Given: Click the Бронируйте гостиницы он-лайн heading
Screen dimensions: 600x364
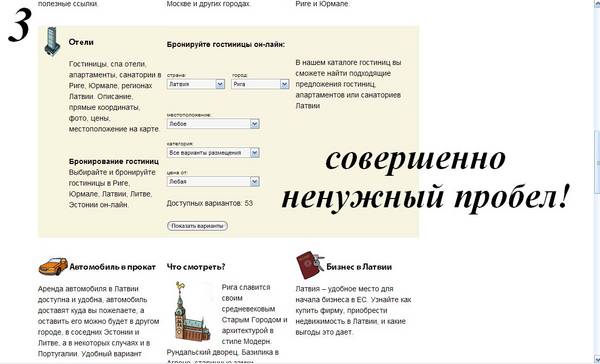Looking at the screenshot, I should pos(226,44).
